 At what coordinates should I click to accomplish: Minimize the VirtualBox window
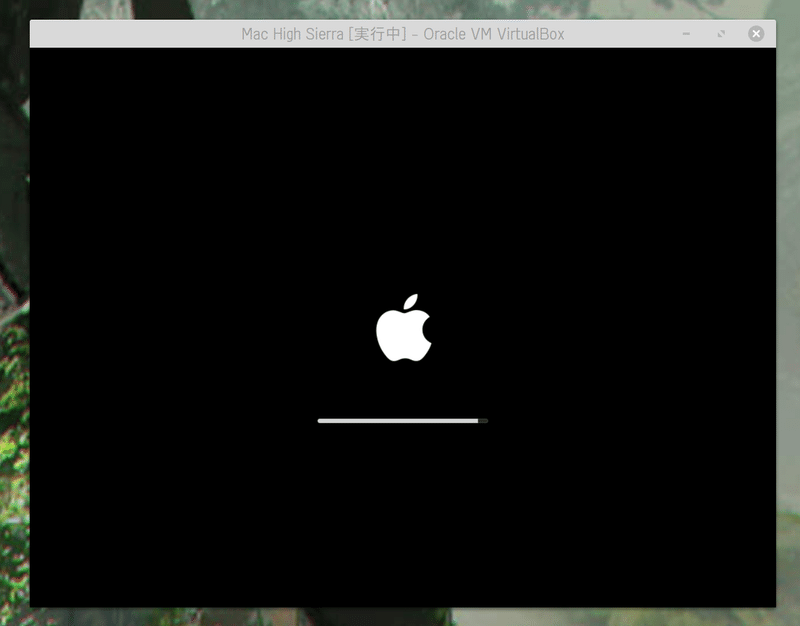686,34
